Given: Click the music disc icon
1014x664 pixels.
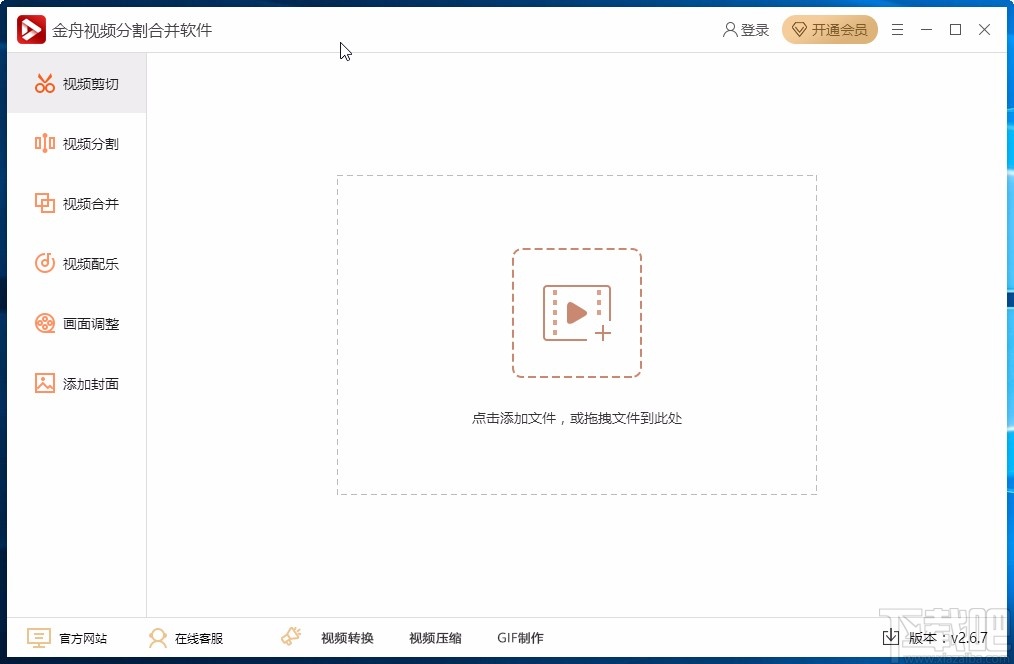Looking at the screenshot, I should 45,263.
